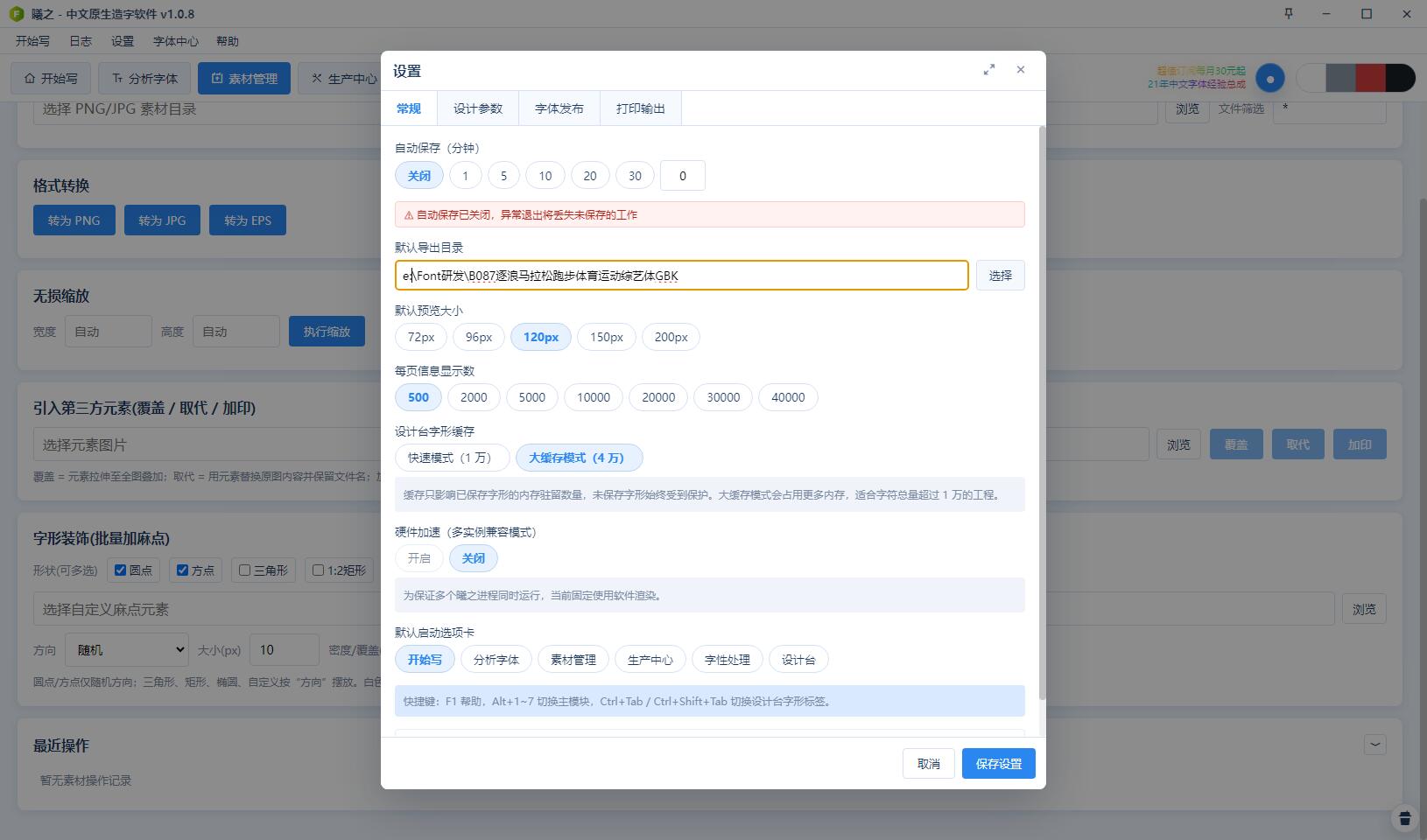Image resolution: width=1427 pixels, height=840 pixels.
Task: Open the 日志 menu
Action: (81, 41)
